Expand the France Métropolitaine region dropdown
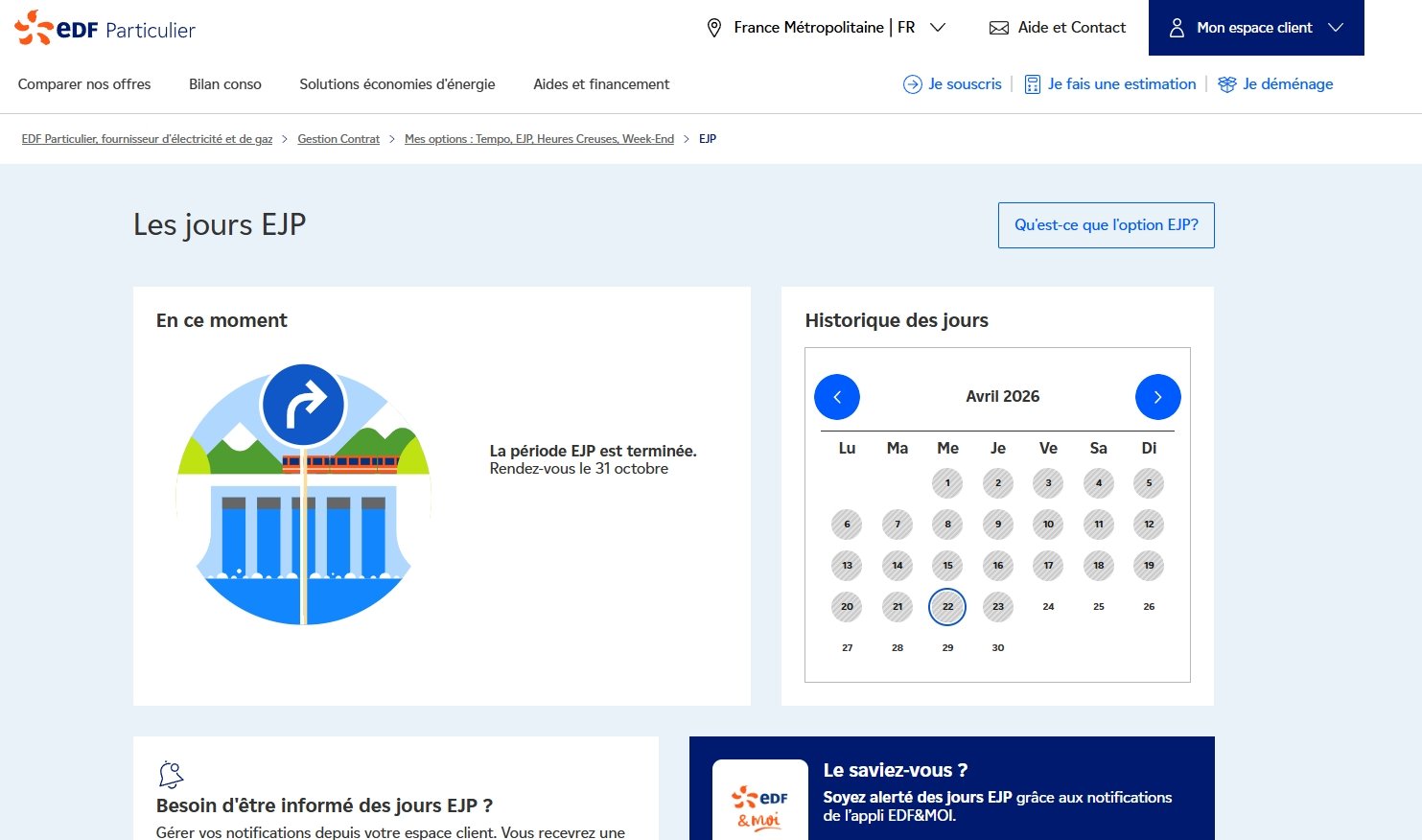This screenshot has height=840, width=1422. pos(938,28)
